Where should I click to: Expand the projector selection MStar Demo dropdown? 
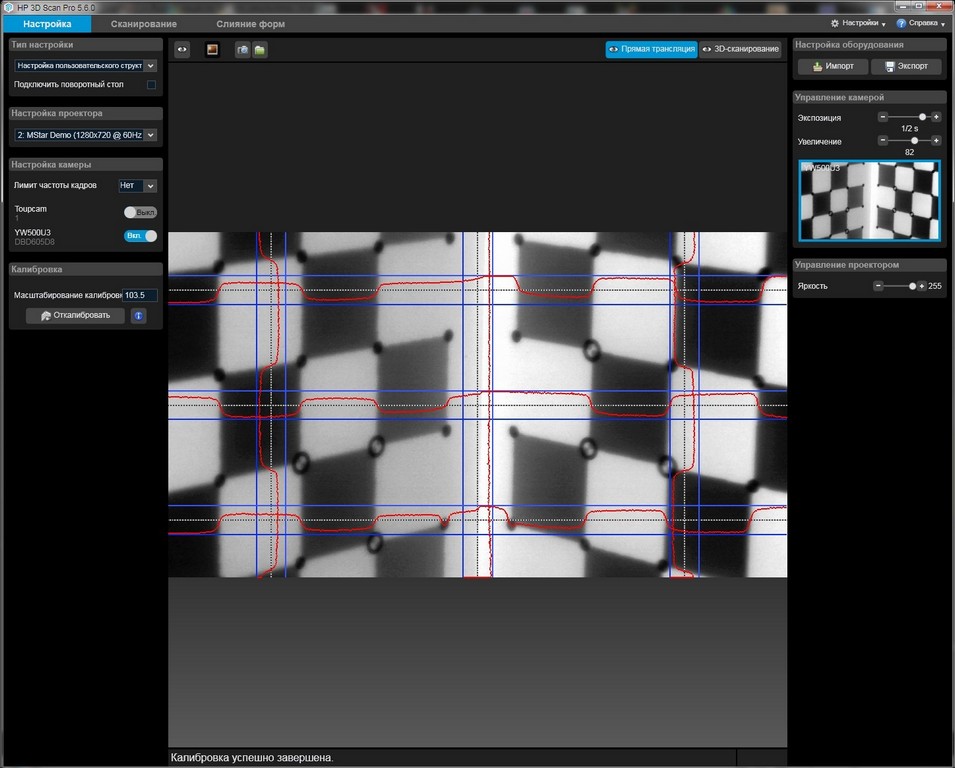tap(85, 134)
